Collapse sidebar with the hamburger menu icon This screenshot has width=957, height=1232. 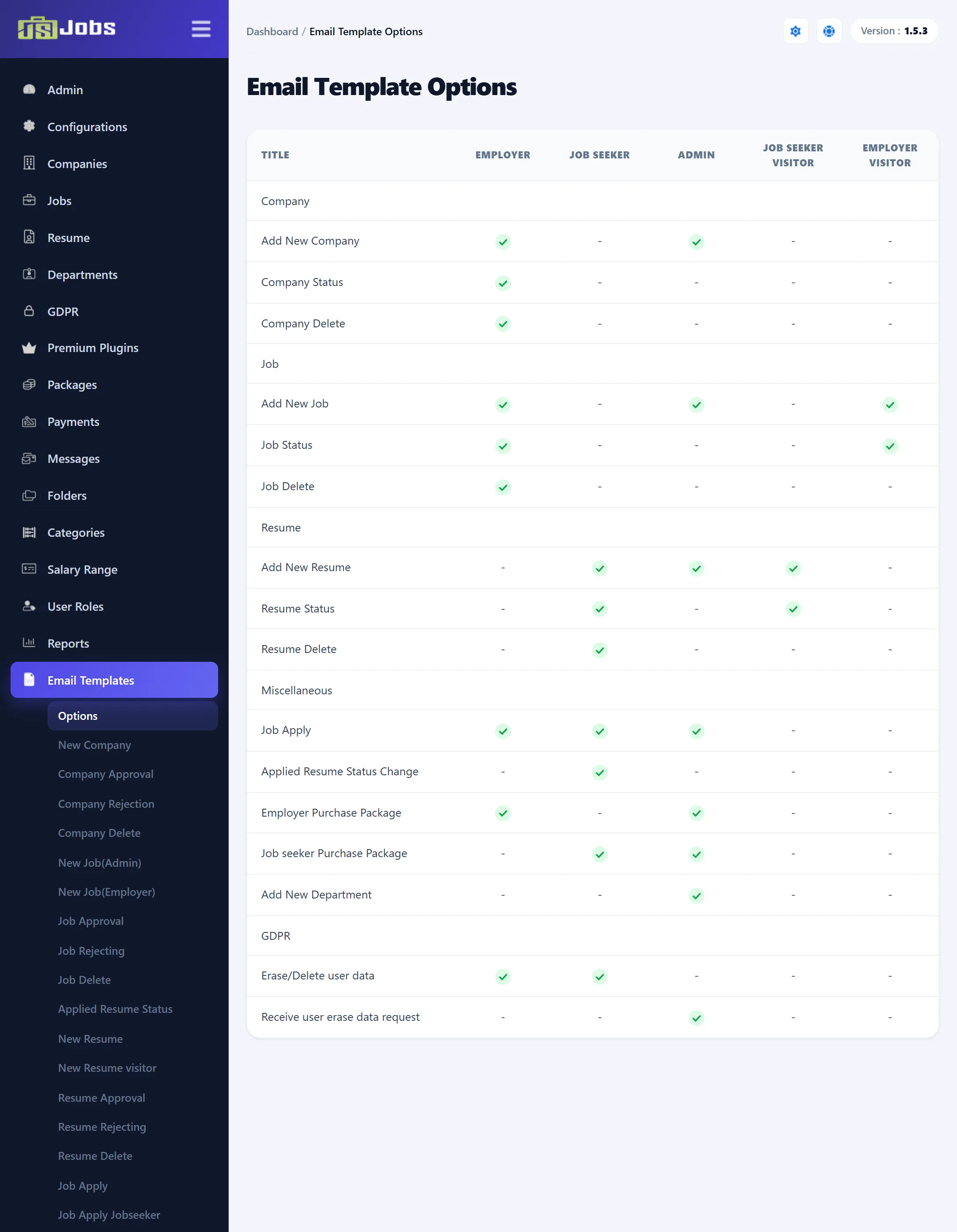coord(201,29)
